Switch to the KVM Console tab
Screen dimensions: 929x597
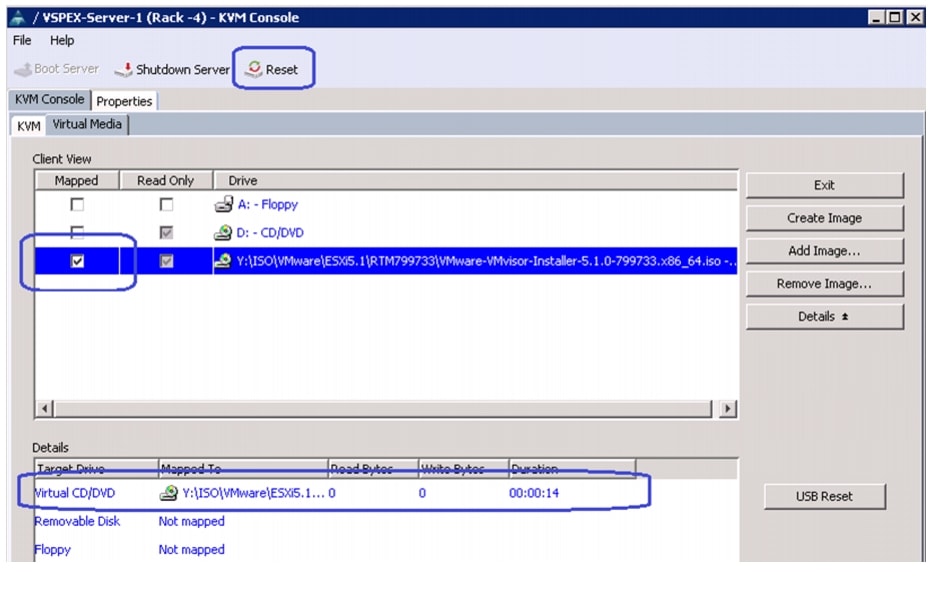[50, 100]
